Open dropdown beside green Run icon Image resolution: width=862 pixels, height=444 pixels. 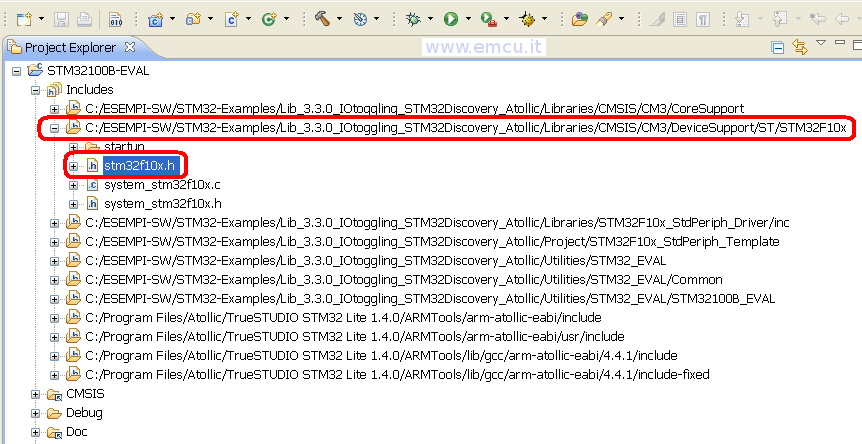tap(468, 19)
